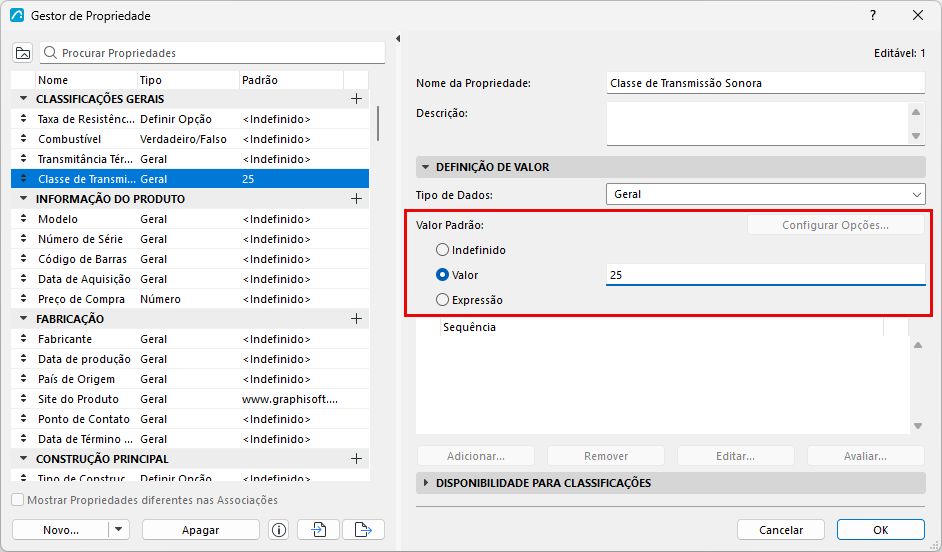942x552 pixels.
Task: Click the info icon next to Apagar
Action: pyautogui.click(x=279, y=530)
